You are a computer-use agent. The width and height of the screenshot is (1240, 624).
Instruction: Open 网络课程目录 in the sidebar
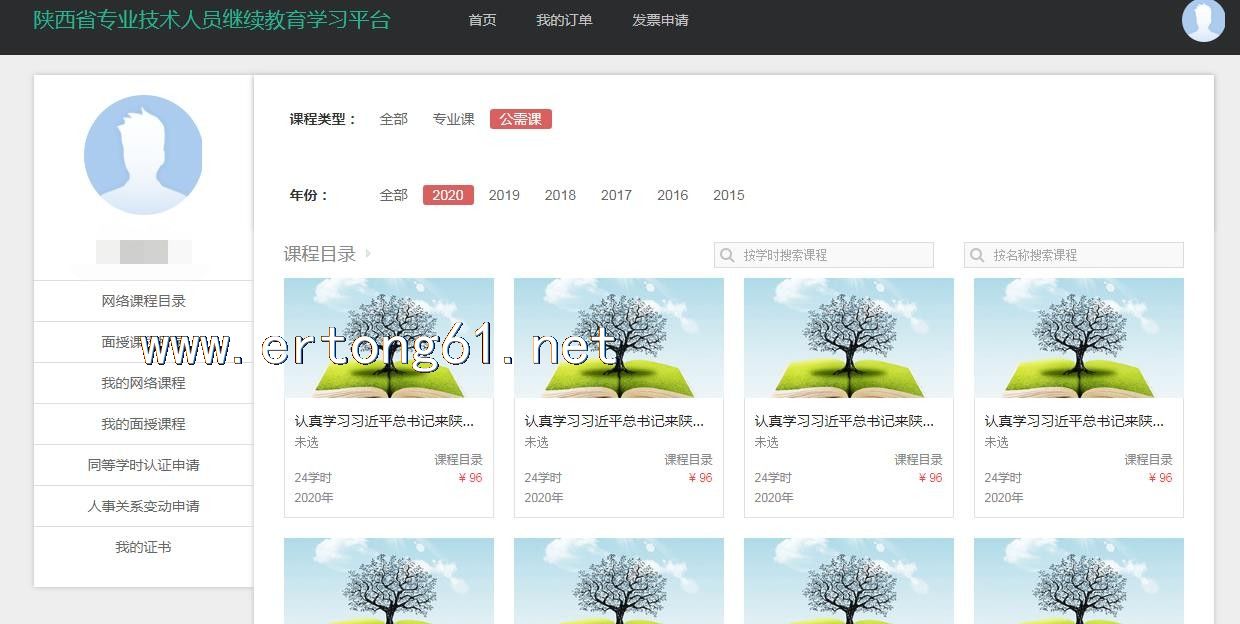143,301
